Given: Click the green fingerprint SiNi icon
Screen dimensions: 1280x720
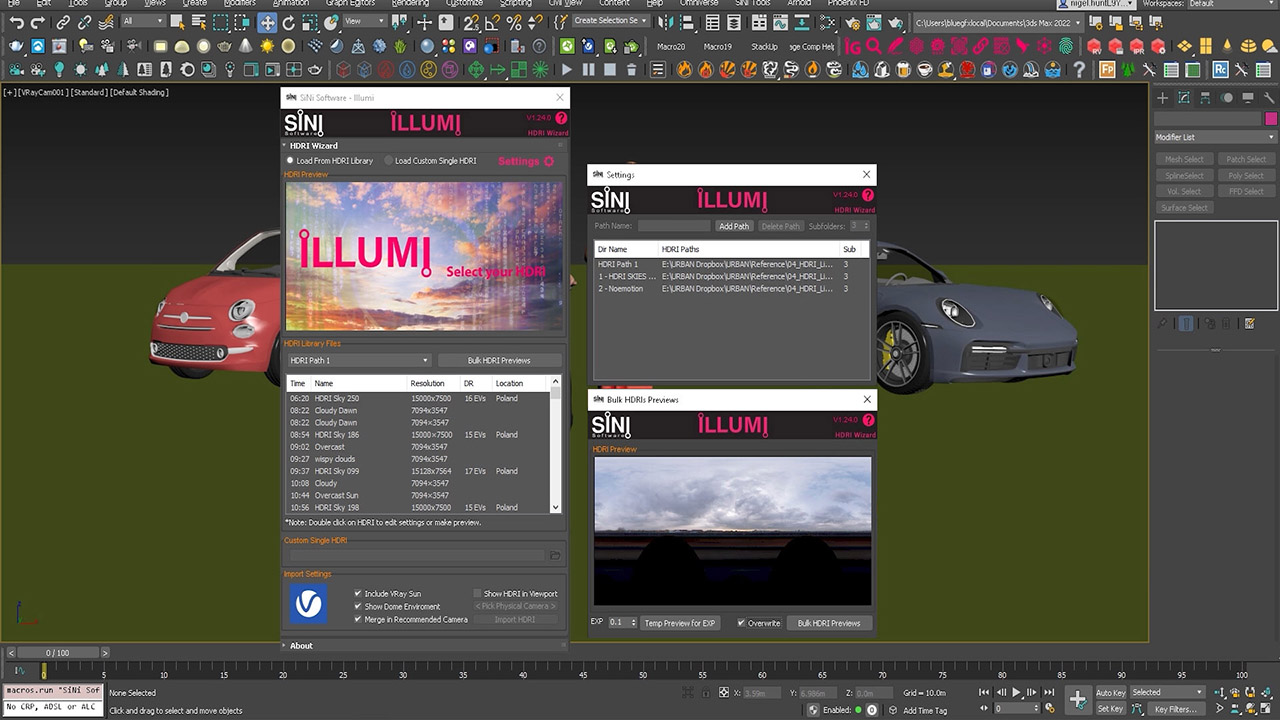Looking at the screenshot, I should click(1067, 46).
